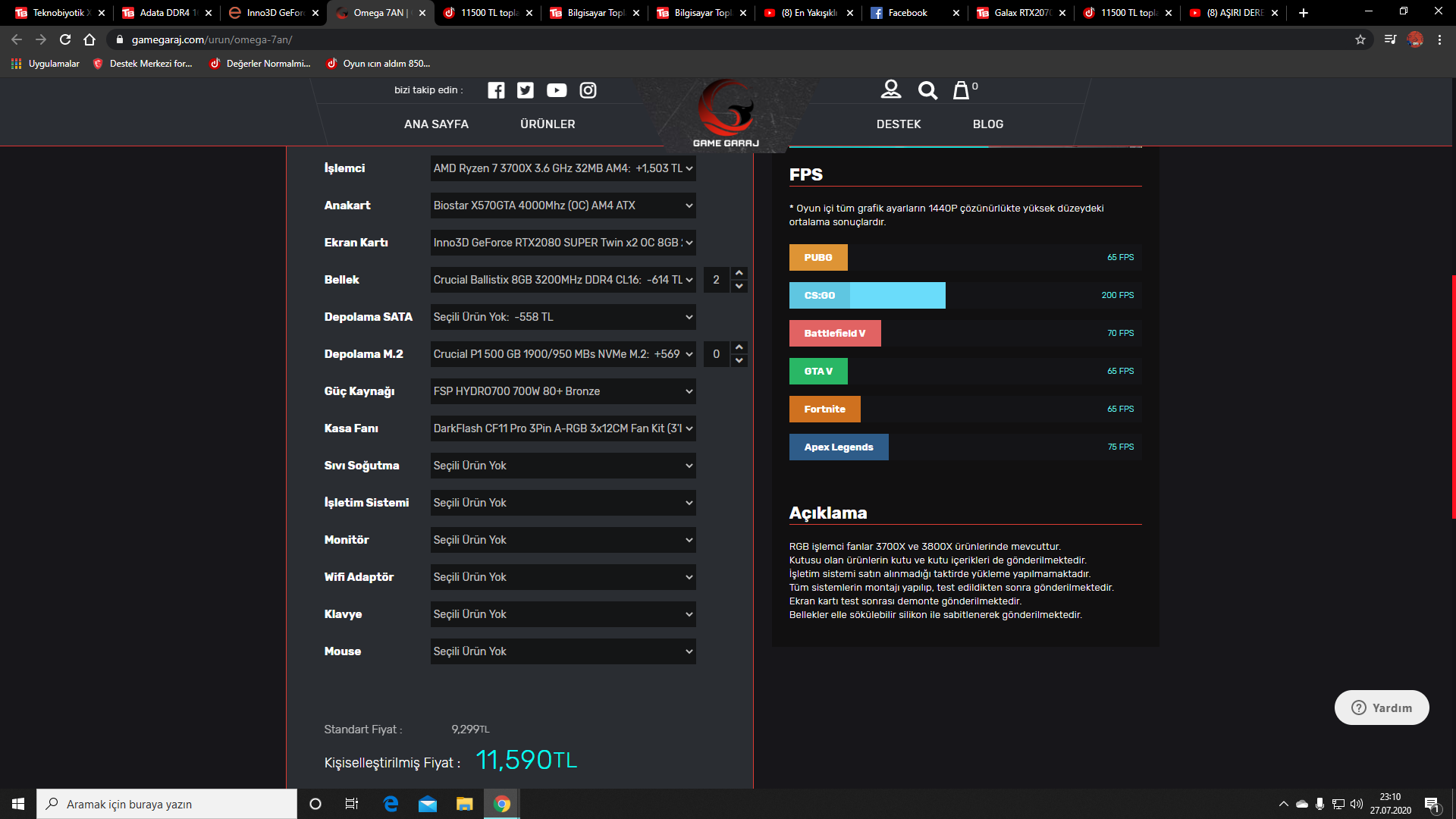Screen dimensions: 1456x819
Task: Click PUBG FPS bar label
Action: coord(818,257)
